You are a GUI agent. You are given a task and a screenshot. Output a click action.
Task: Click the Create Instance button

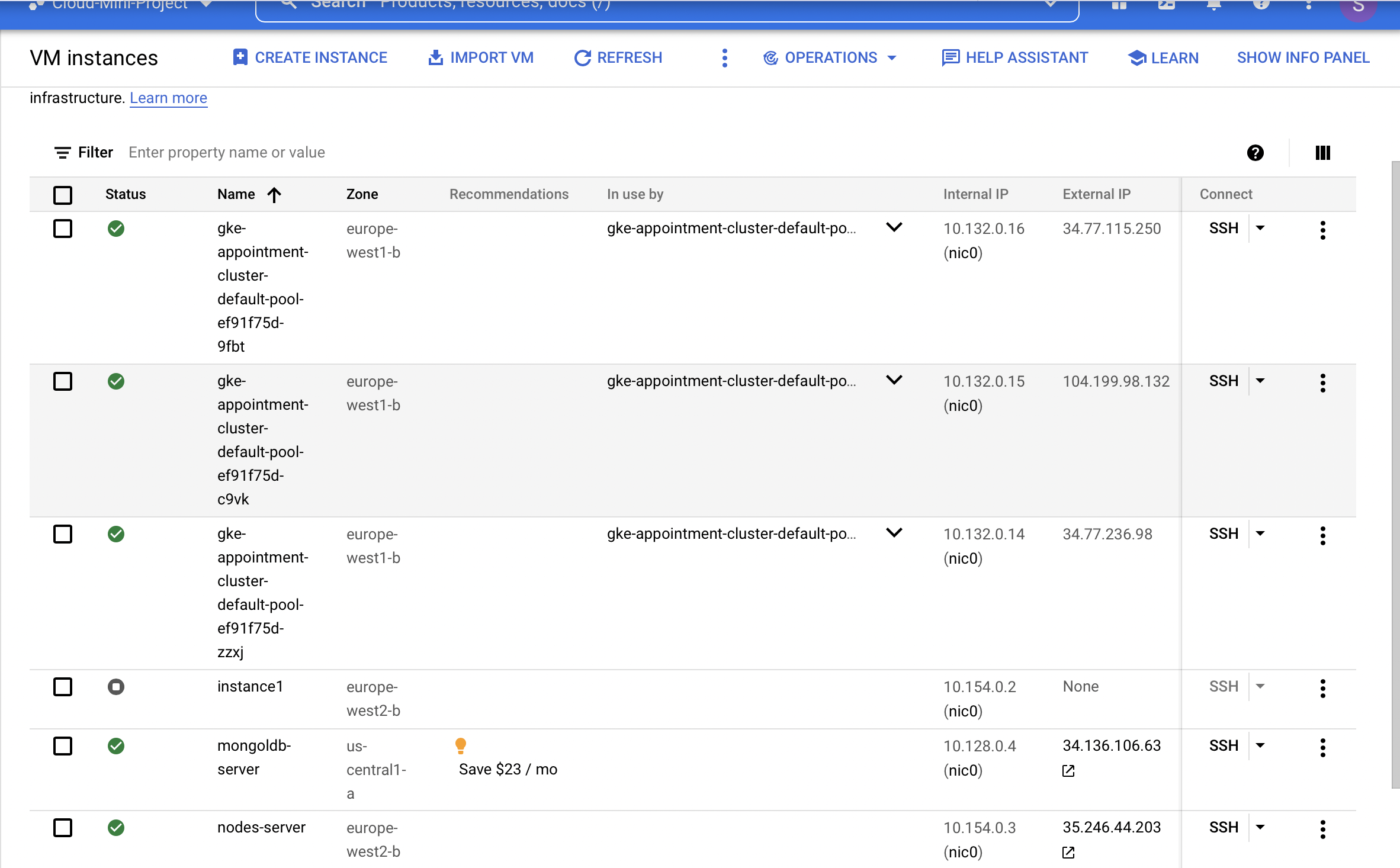(x=310, y=57)
